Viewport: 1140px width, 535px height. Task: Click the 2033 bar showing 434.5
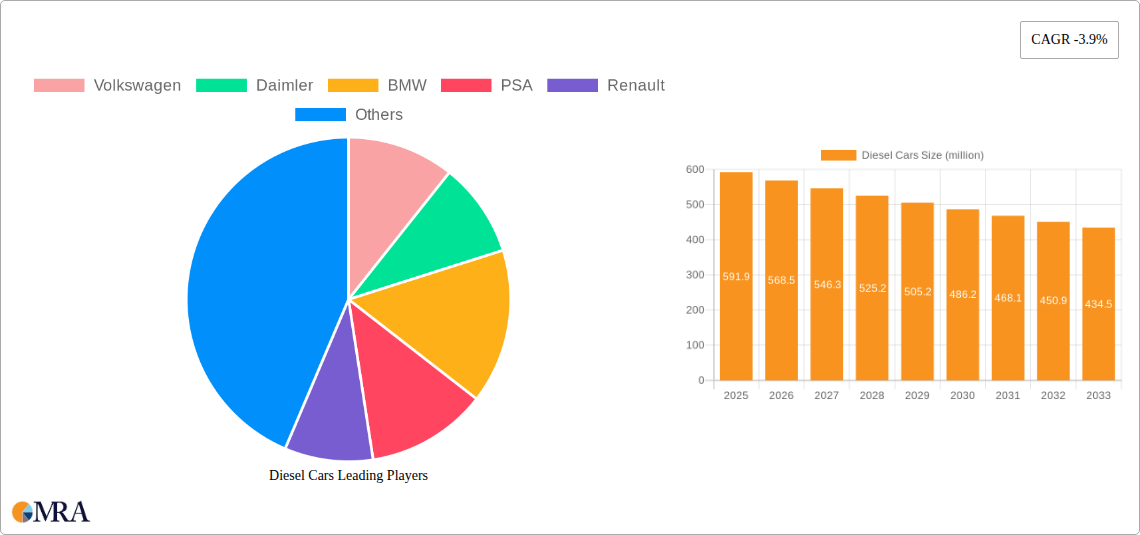1098,304
